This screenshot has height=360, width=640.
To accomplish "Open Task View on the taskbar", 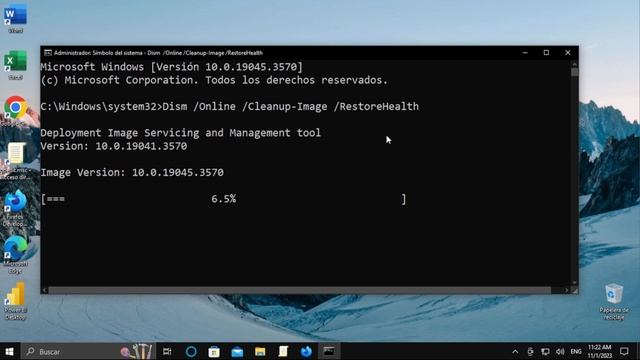I will click(x=167, y=351).
